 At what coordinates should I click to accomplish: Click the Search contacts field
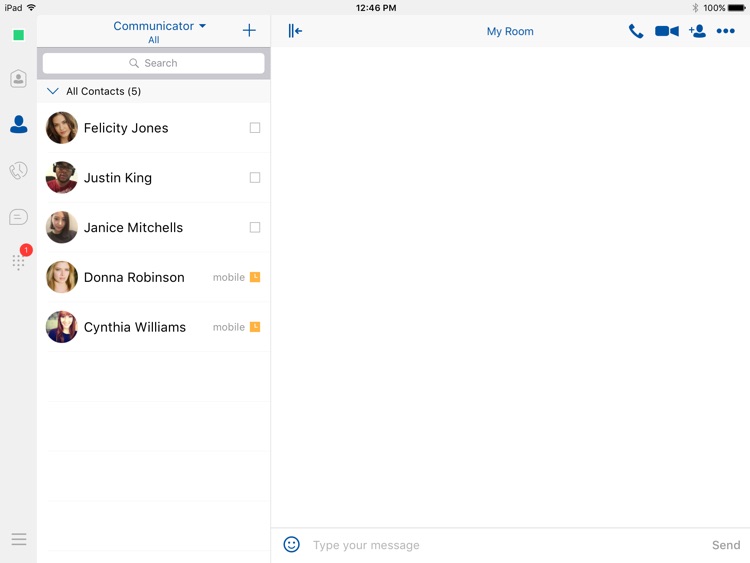tap(154, 63)
